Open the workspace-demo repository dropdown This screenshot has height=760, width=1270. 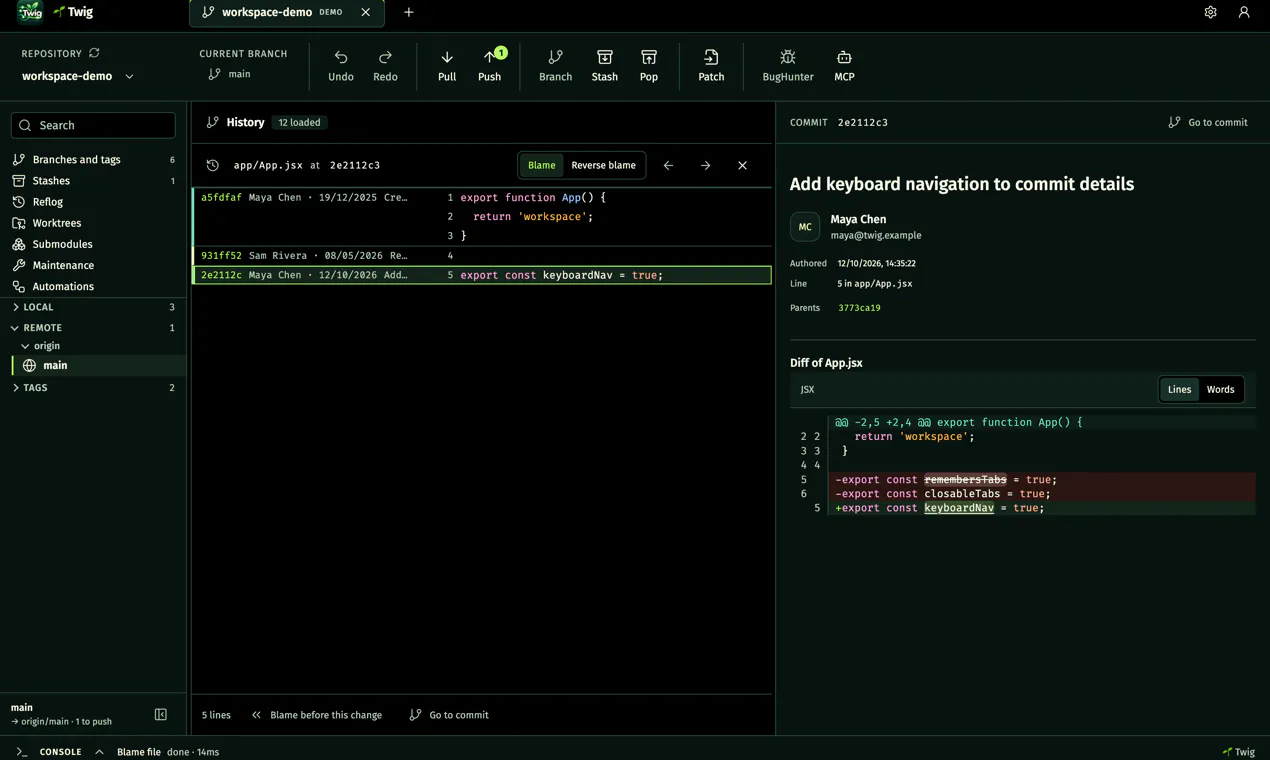(x=78, y=76)
